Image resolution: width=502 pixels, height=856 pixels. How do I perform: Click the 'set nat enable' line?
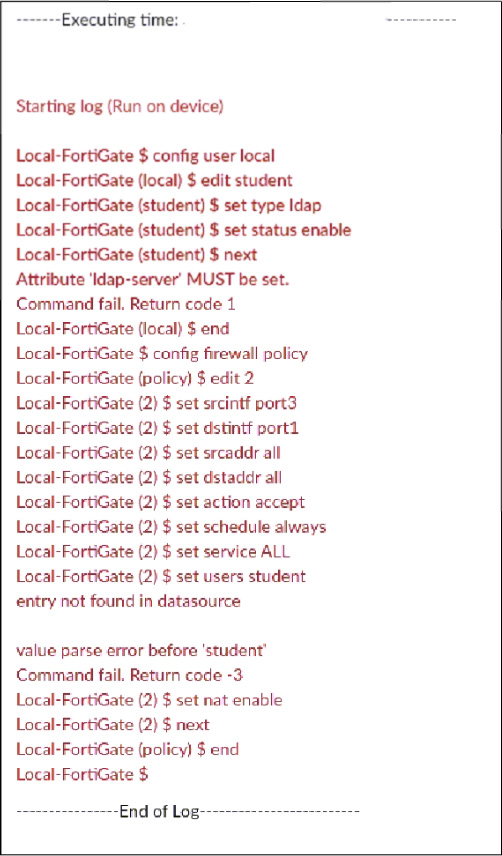coord(150,700)
